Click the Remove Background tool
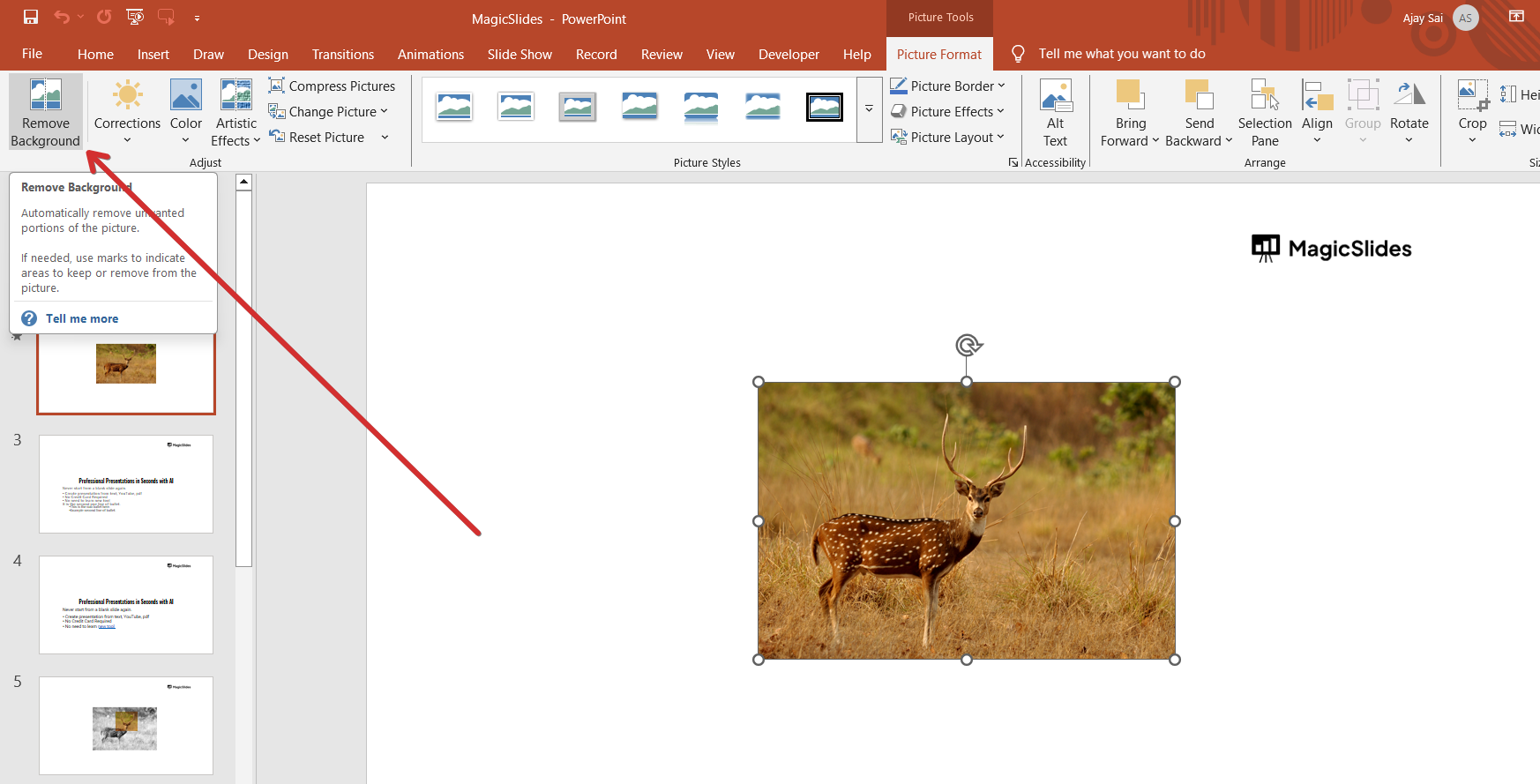 tap(45, 112)
